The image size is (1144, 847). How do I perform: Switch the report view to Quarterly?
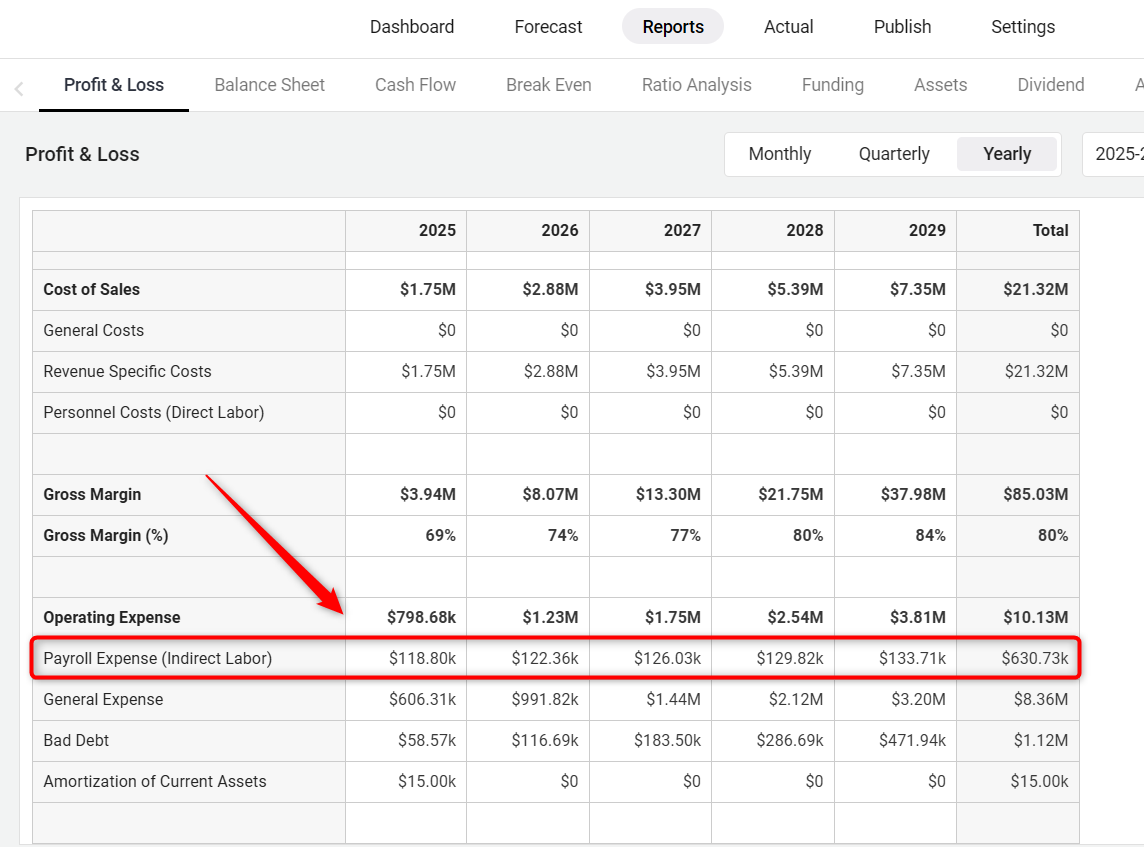click(894, 154)
